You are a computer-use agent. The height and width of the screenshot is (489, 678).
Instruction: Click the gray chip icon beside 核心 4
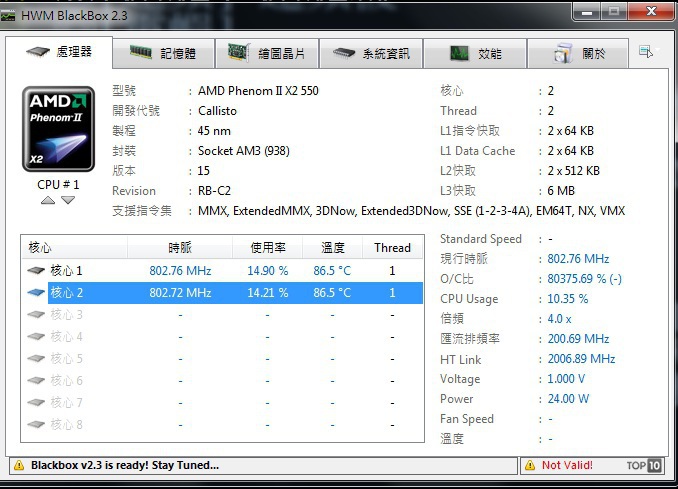[36, 336]
